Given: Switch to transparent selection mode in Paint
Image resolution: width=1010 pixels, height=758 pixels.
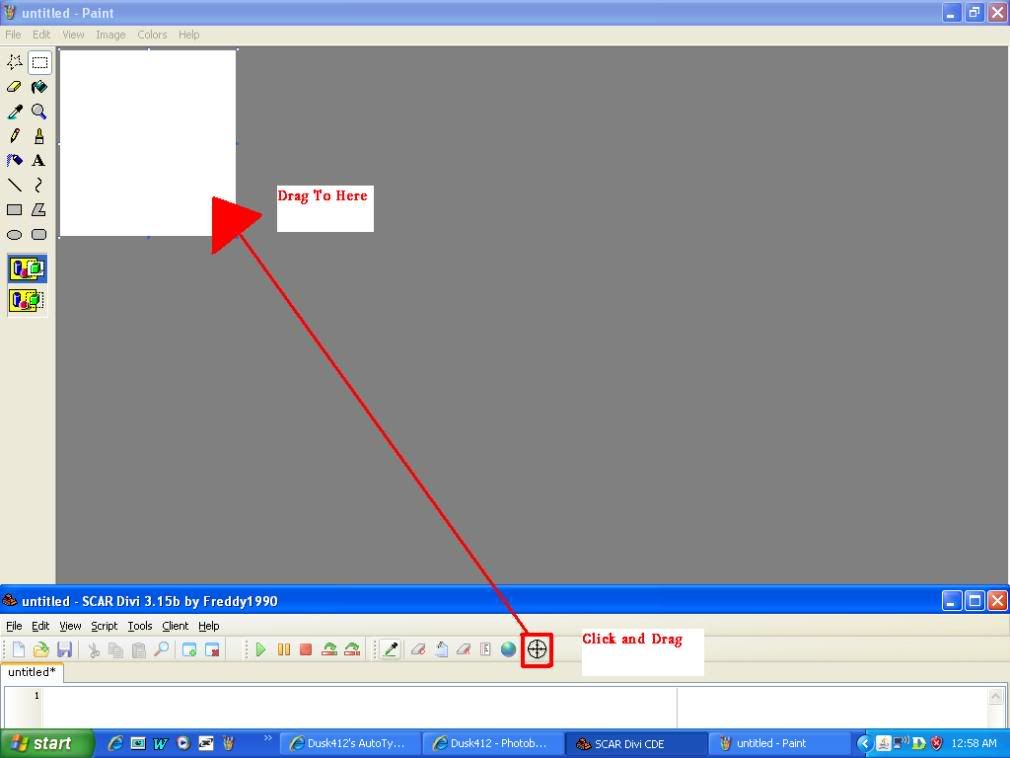Looking at the screenshot, I should coord(27,300).
